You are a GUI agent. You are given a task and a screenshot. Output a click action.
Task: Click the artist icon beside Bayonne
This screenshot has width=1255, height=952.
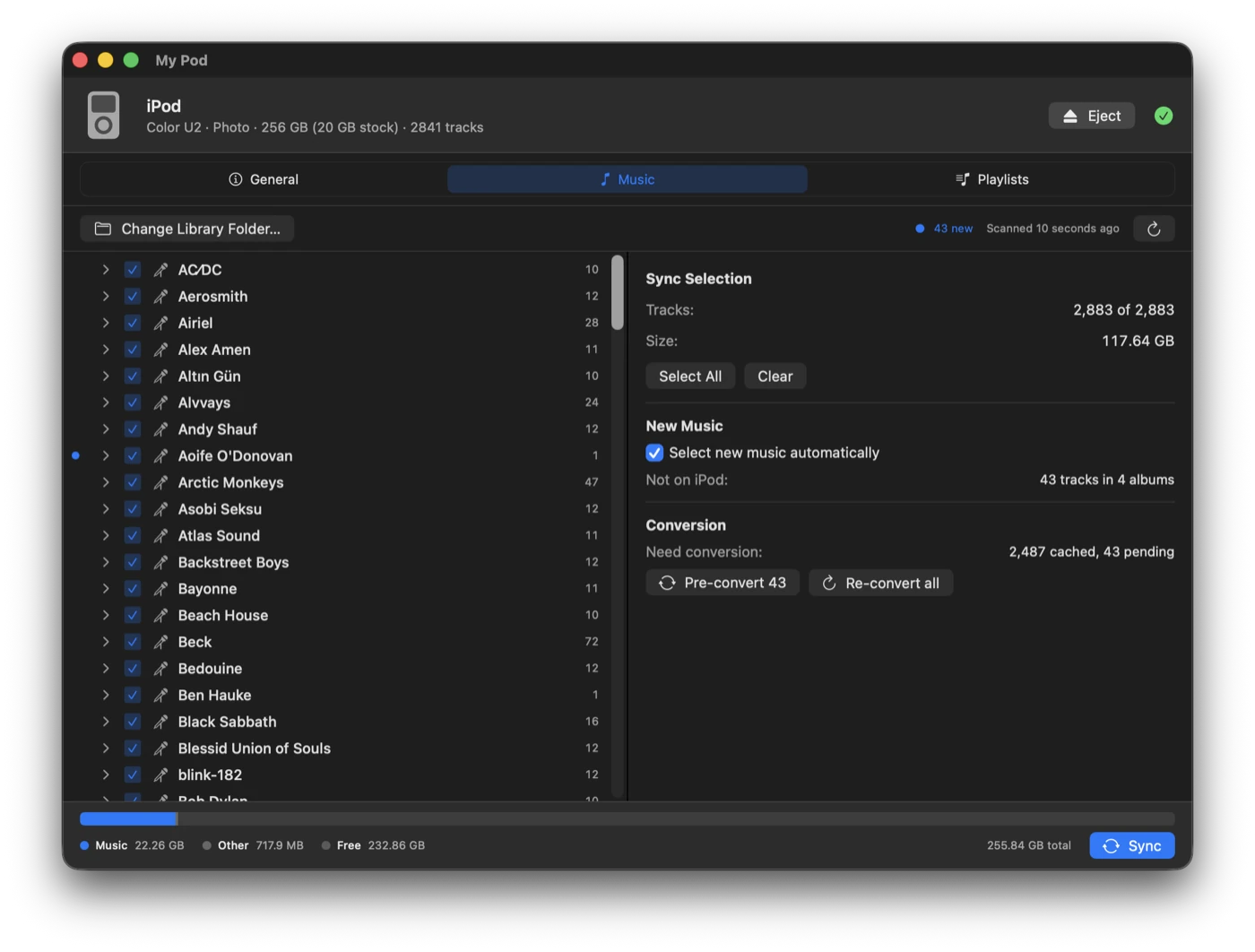coord(160,589)
